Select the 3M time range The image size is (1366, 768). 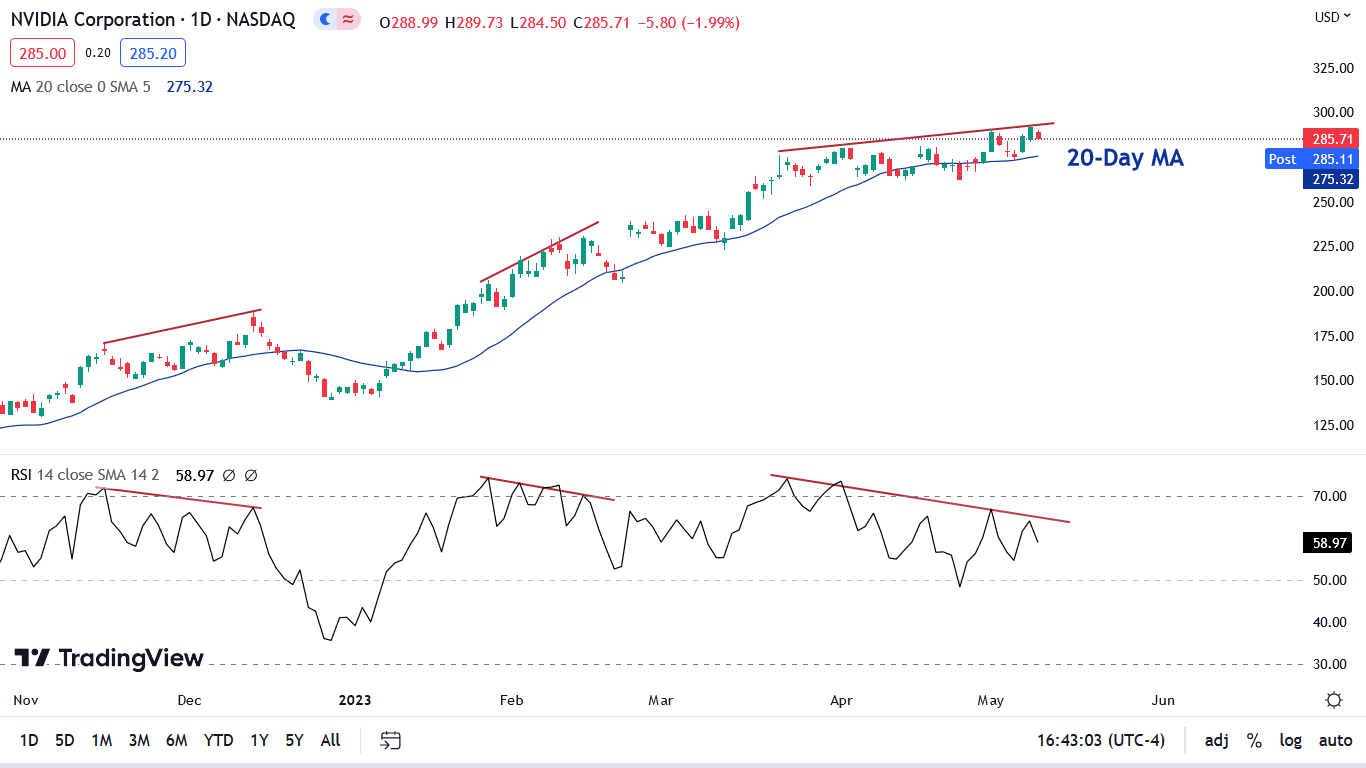pyautogui.click(x=139, y=740)
